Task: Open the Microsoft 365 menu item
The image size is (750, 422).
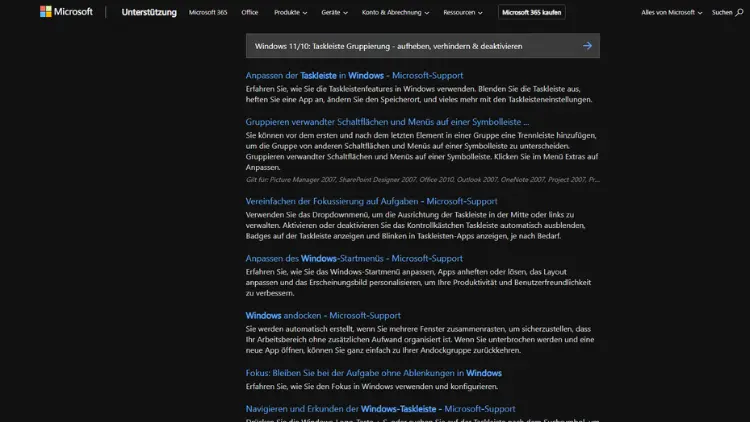Action: click(x=208, y=12)
